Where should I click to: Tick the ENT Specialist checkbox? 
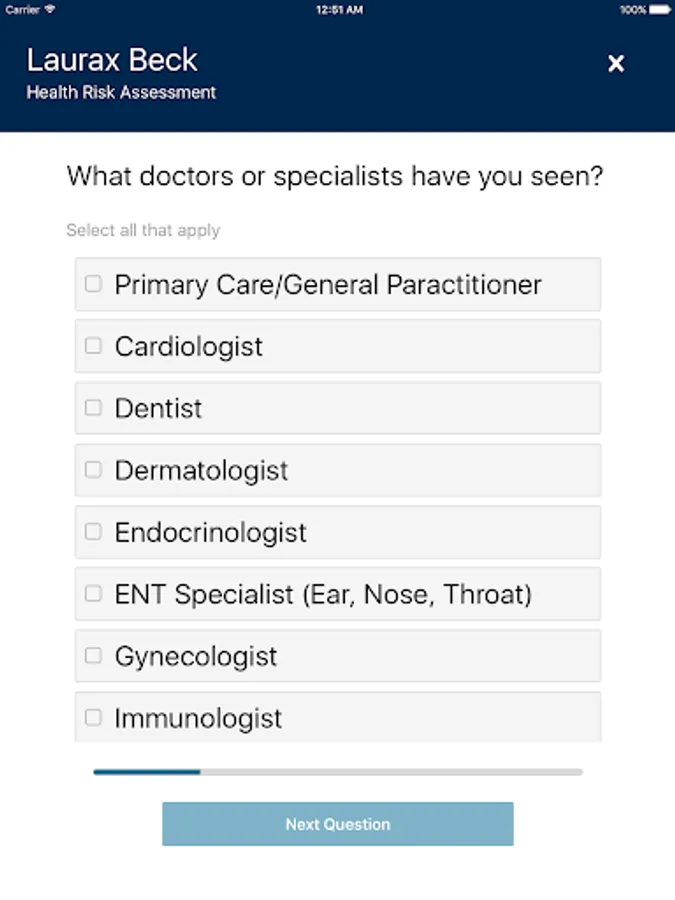click(93, 594)
